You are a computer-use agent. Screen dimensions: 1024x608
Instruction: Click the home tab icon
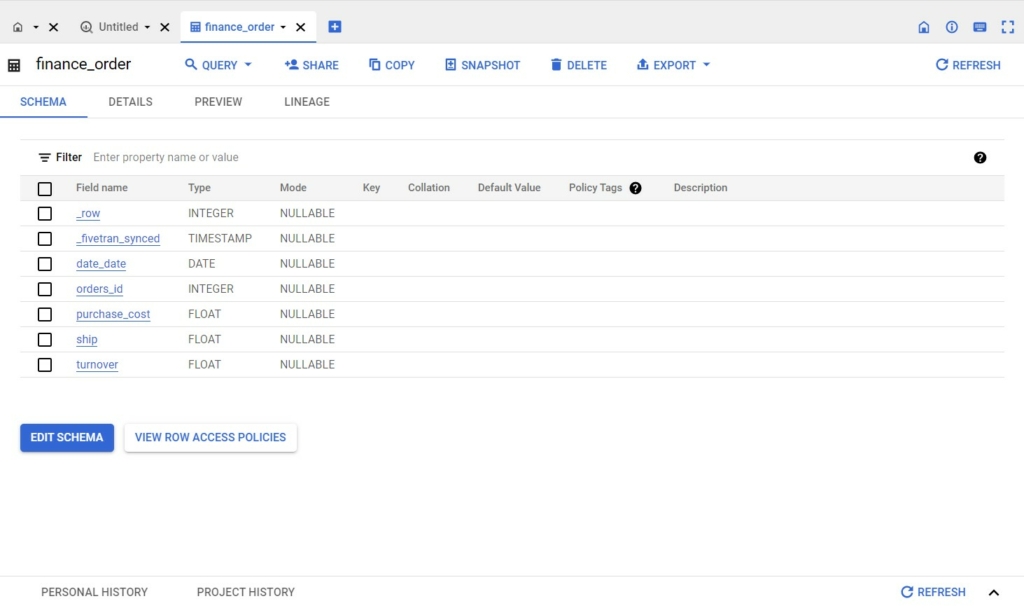tap(18, 27)
